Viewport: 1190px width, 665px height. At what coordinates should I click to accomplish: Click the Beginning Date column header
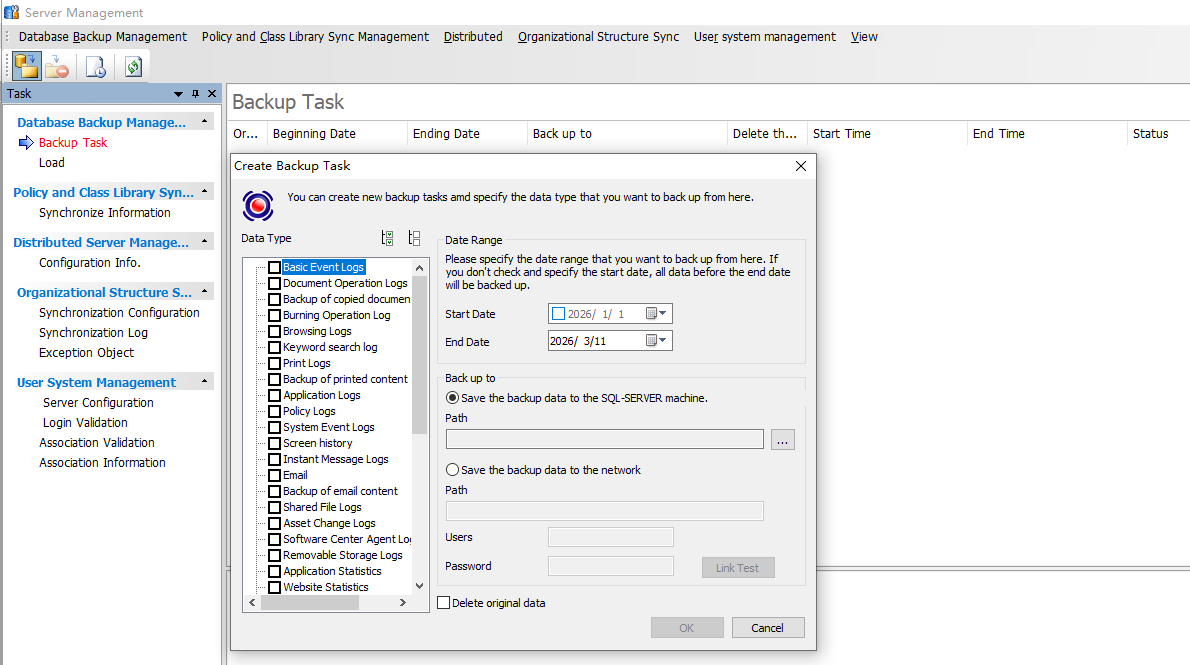[337, 134]
